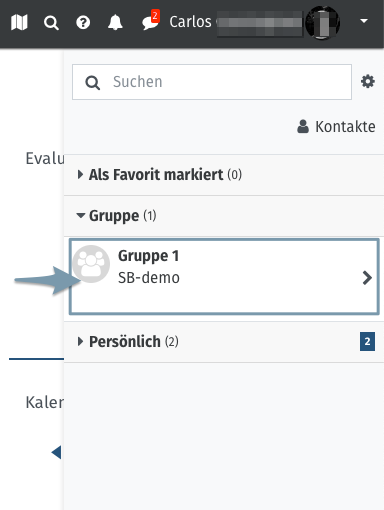Click the Gruppe 1 group avatar

[91, 264]
